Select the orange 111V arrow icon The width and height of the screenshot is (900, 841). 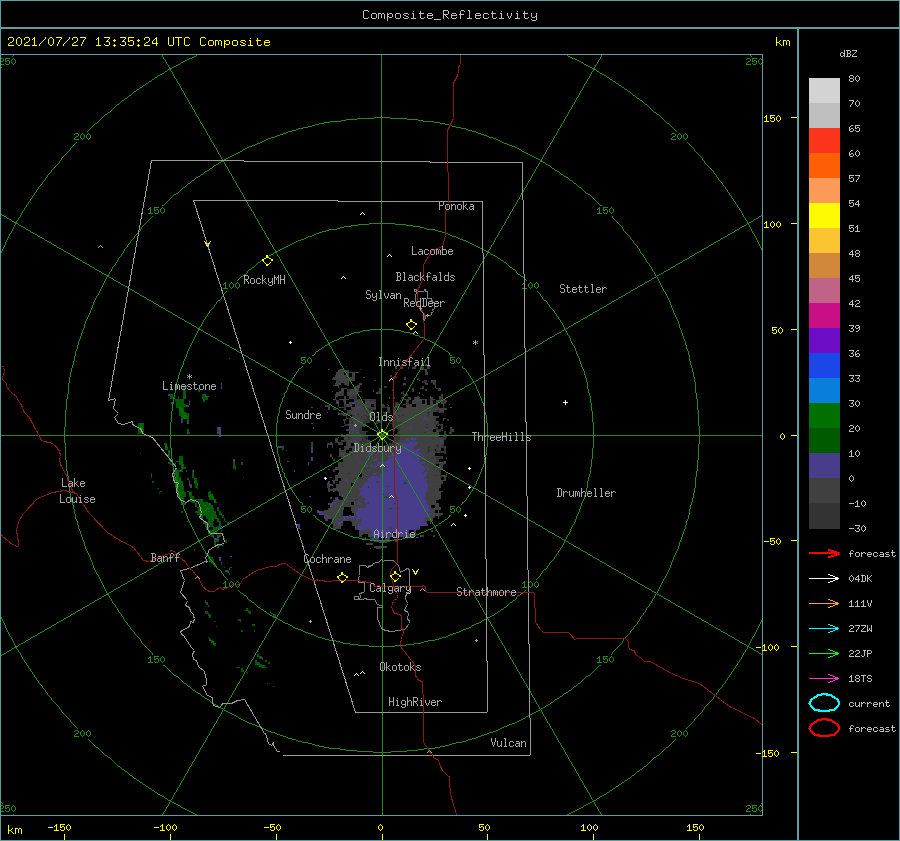[x=824, y=603]
